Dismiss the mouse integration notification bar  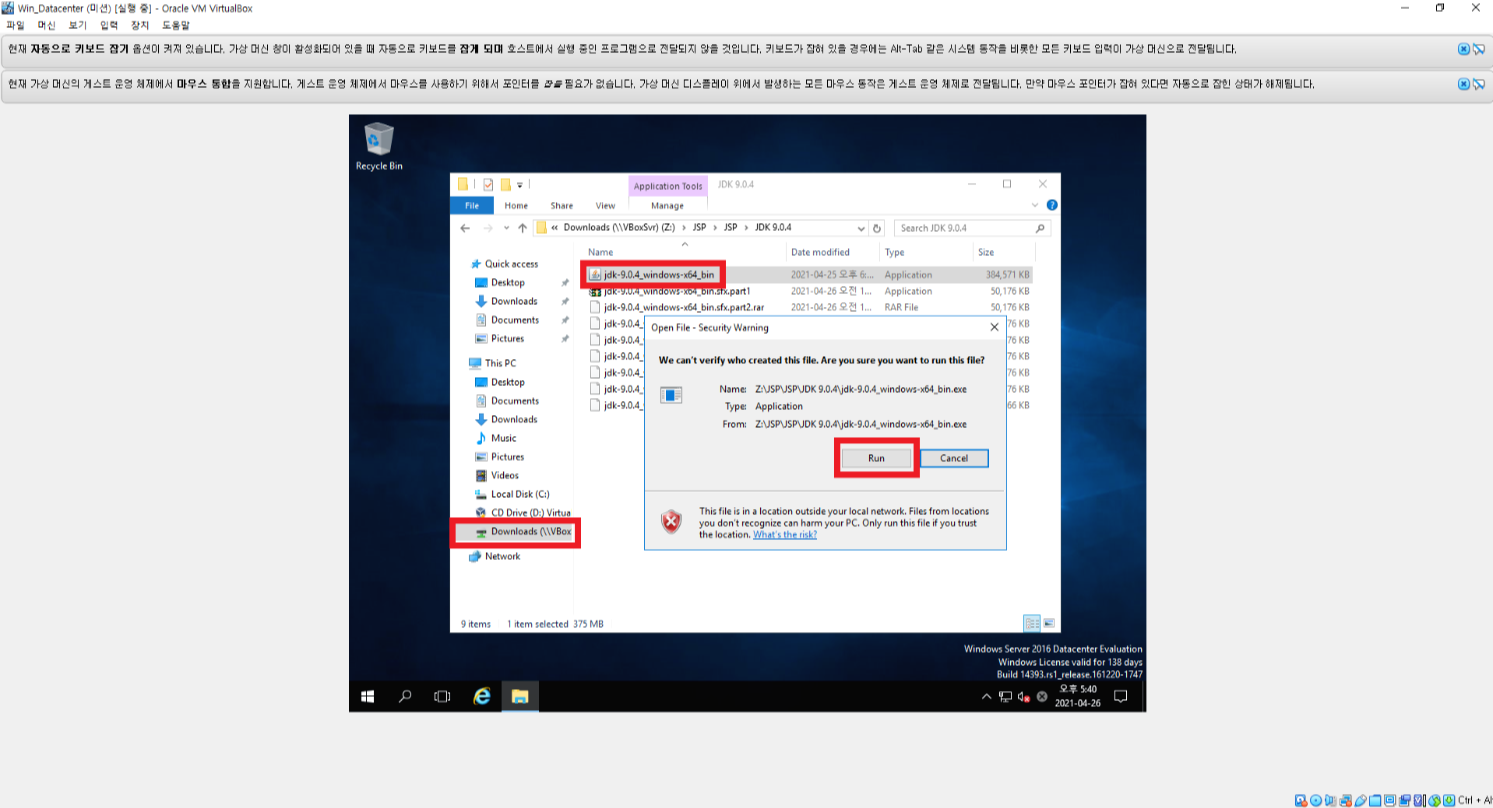pyautogui.click(x=1464, y=84)
